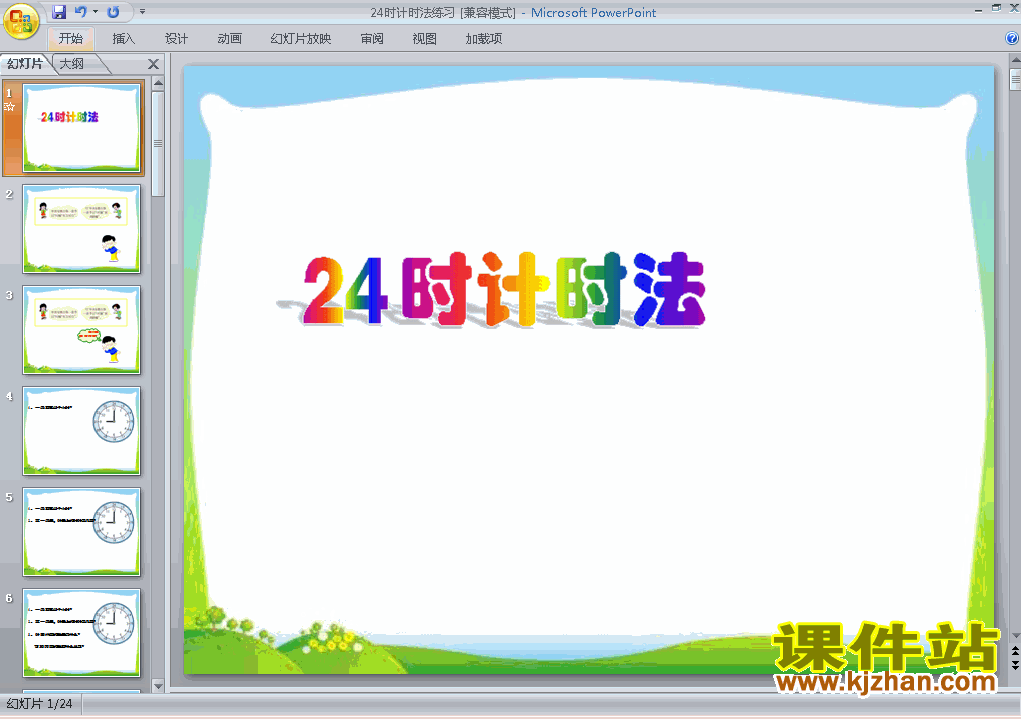The image size is (1021, 719).
Task: Open the 幻灯片放映 ribbon tab
Action: tap(301, 38)
